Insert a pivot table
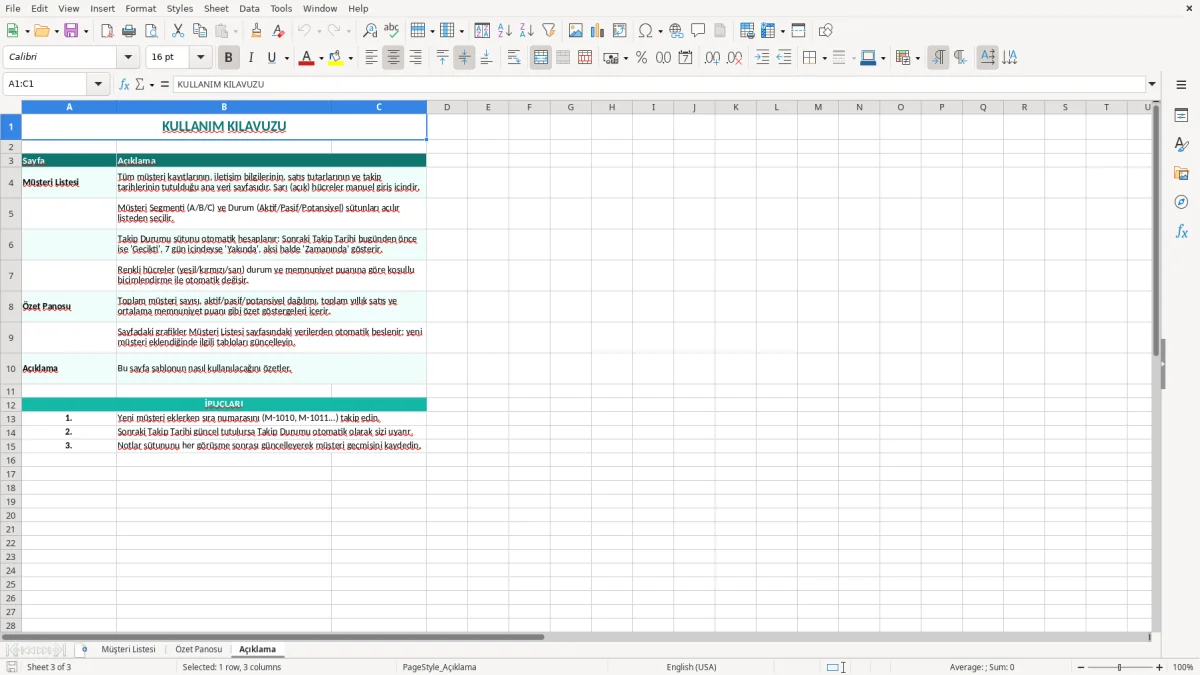This screenshot has height=675, width=1200. (x=620, y=31)
